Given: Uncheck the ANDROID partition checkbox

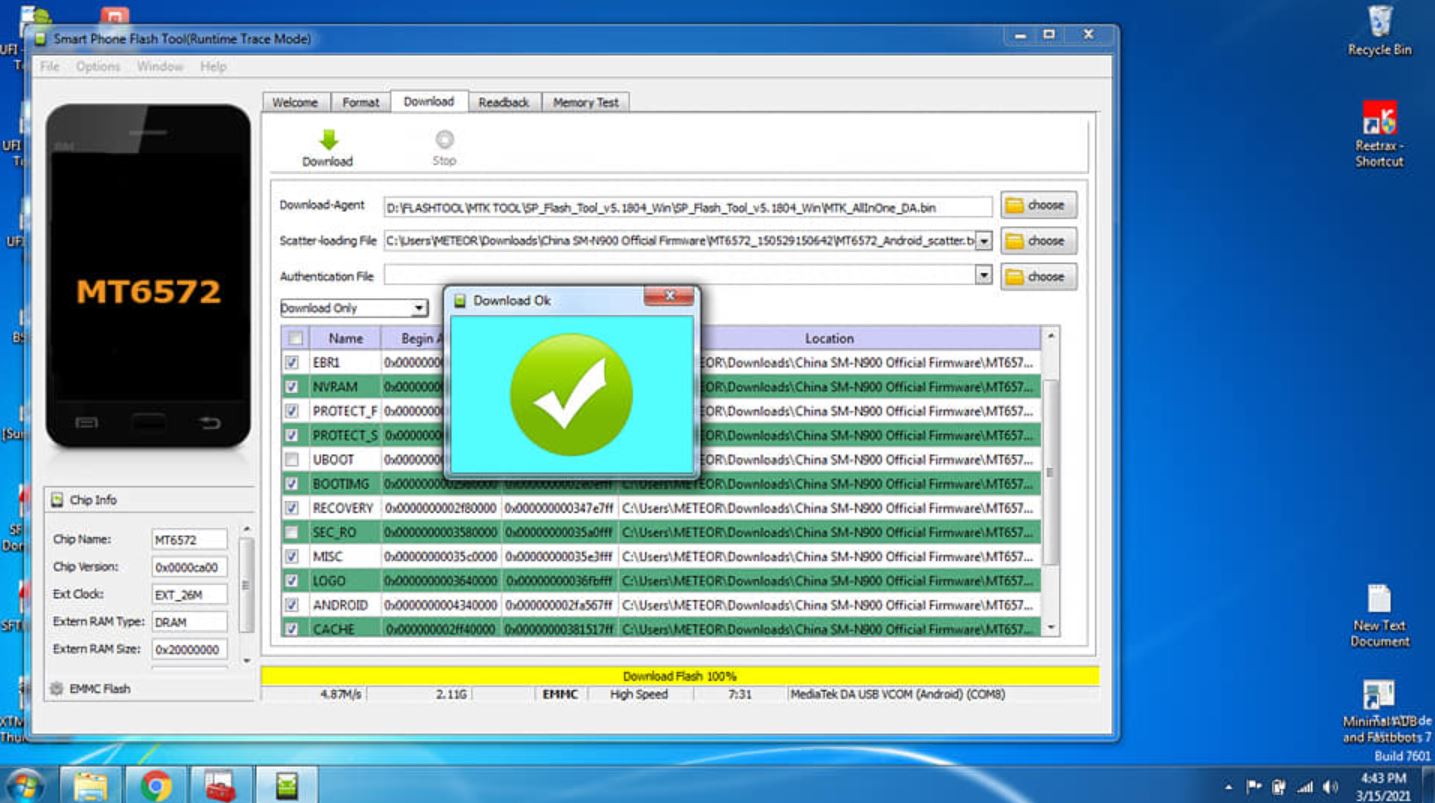Looking at the screenshot, I should (x=292, y=605).
